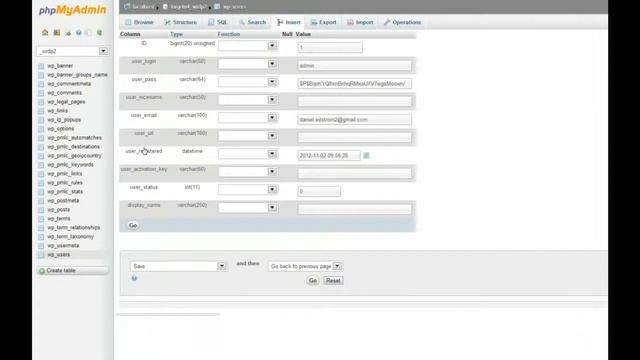Switch to the SQL tab
This screenshot has width=640, height=360.
217,22
